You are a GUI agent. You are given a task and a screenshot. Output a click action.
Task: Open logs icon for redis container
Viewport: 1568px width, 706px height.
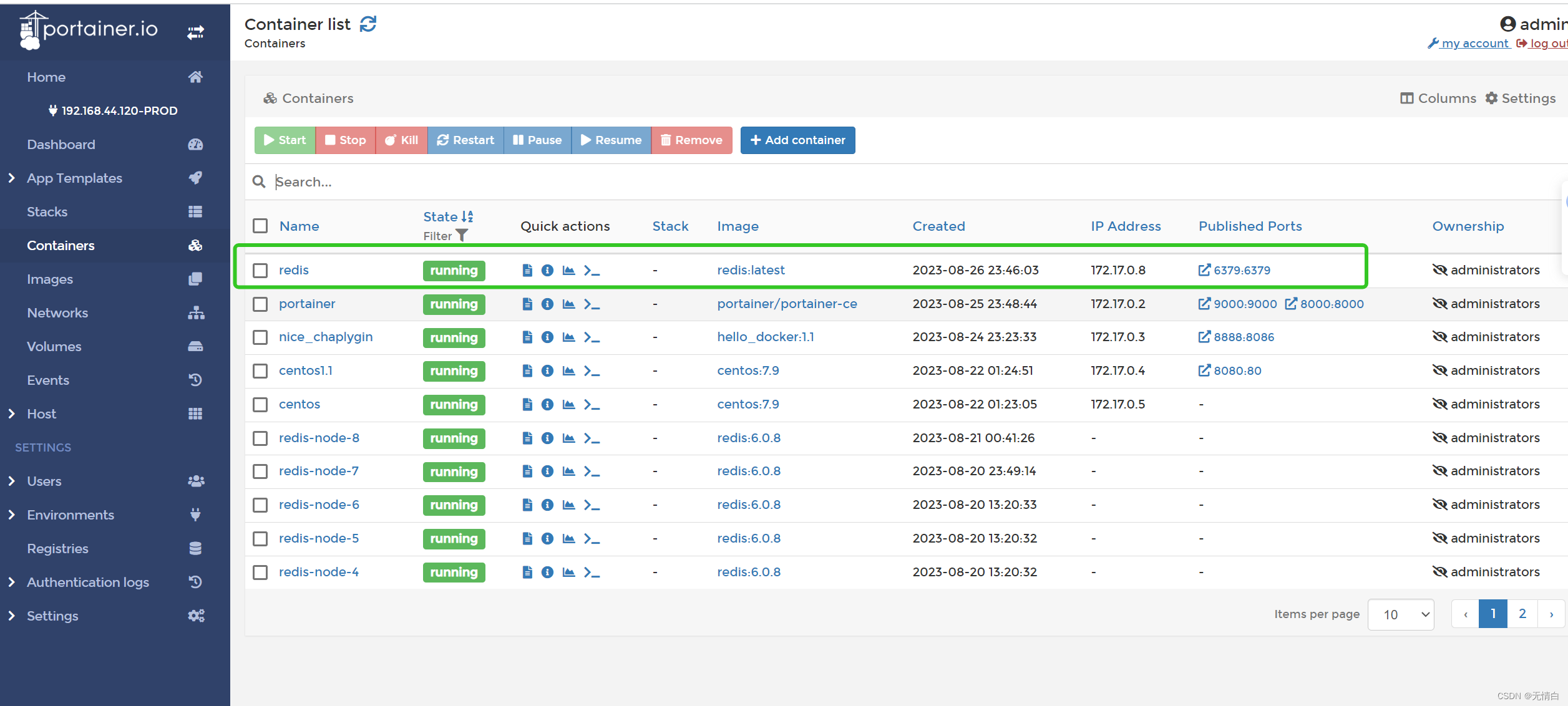click(527, 270)
